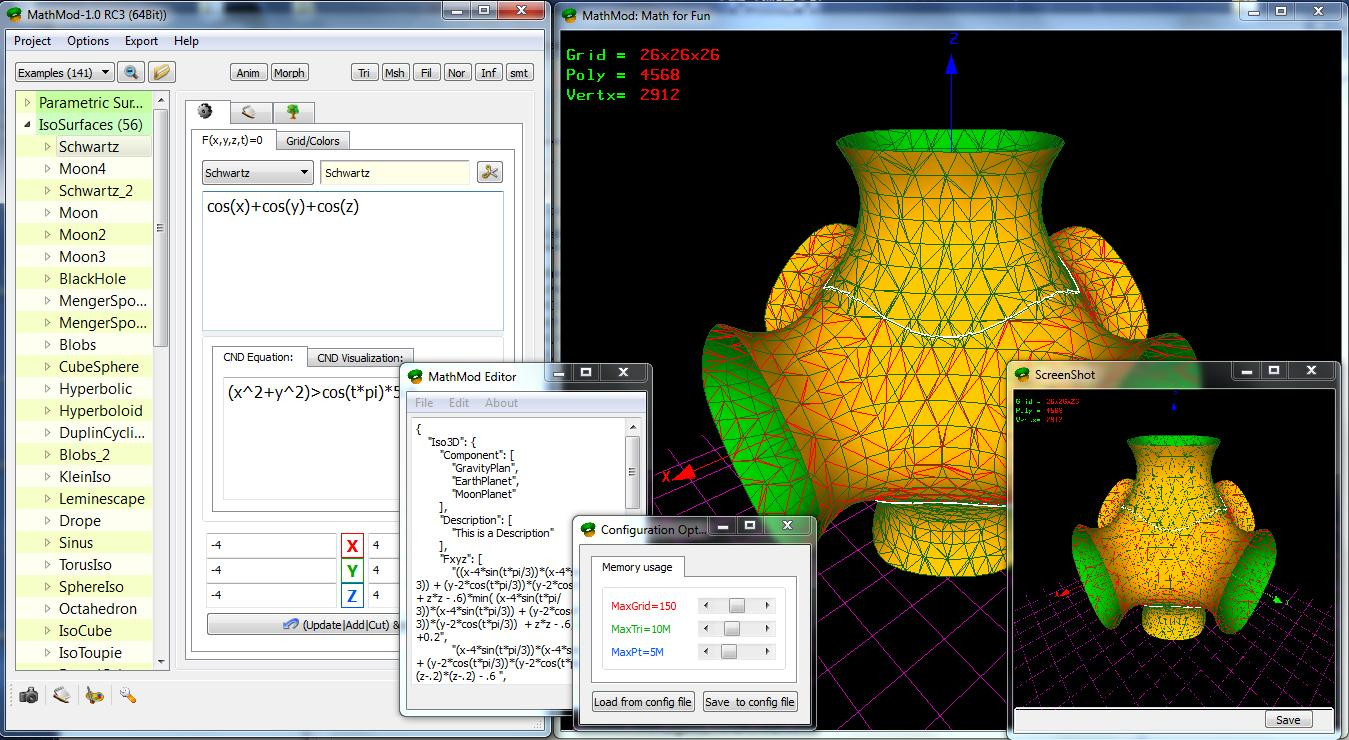Click the camera screenshot icon in bottom toolbar

click(x=30, y=695)
